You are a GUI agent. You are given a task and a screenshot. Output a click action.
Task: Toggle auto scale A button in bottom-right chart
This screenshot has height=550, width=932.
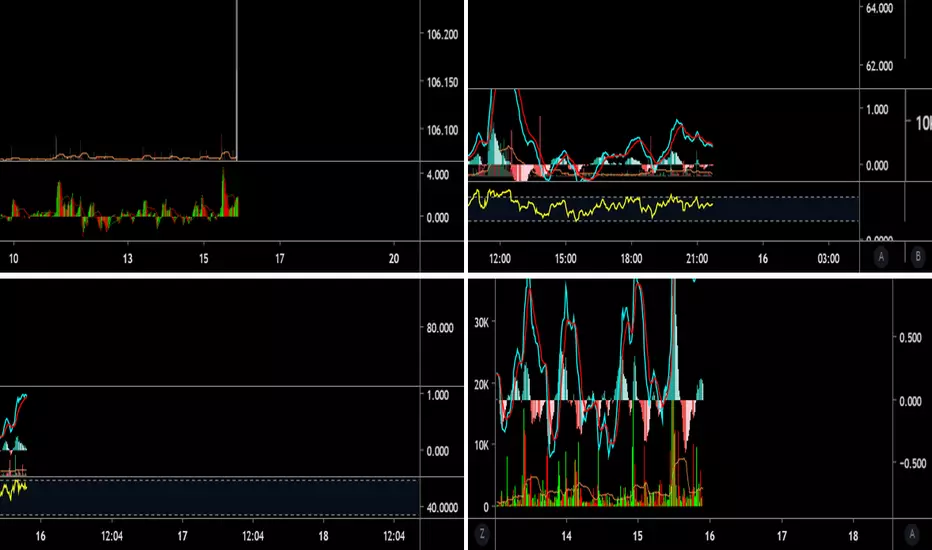tap(912, 534)
